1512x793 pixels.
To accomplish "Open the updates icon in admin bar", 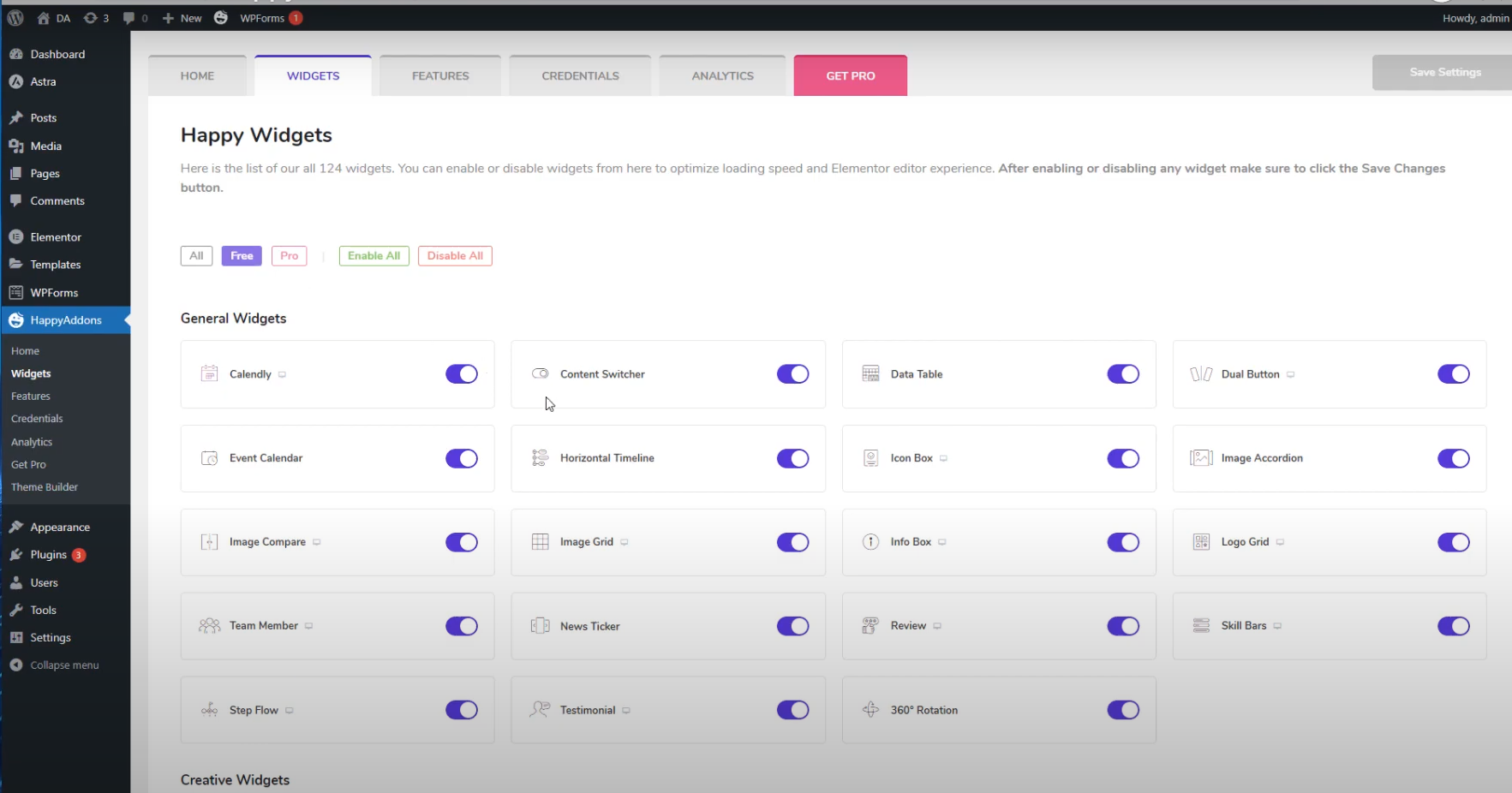I will 95,18.
